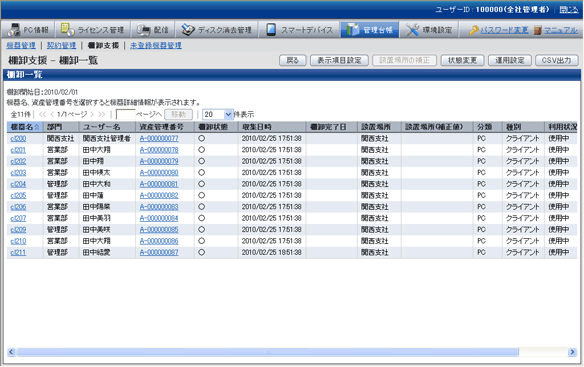Click the スマートデバイス phone icon
Image resolution: width=584 pixels, height=367 pixels.
271,30
